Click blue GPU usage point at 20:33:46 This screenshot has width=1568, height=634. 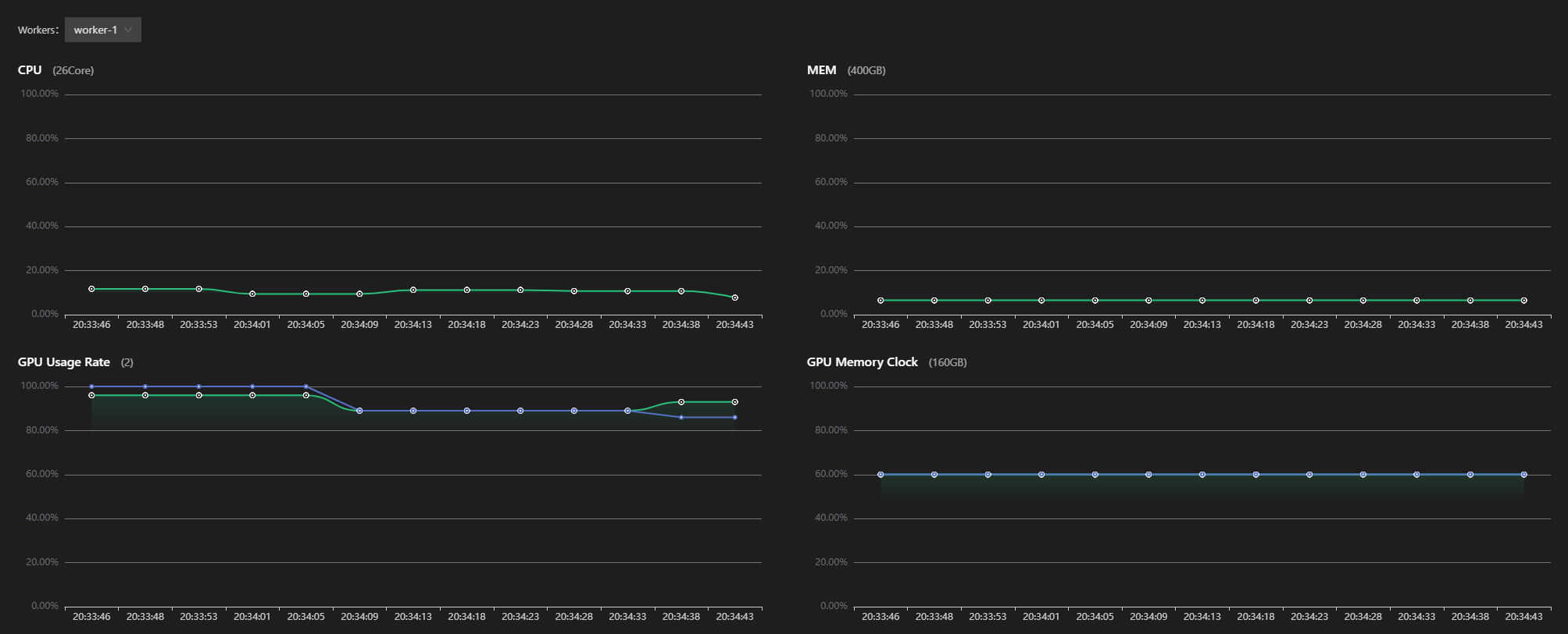91,386
